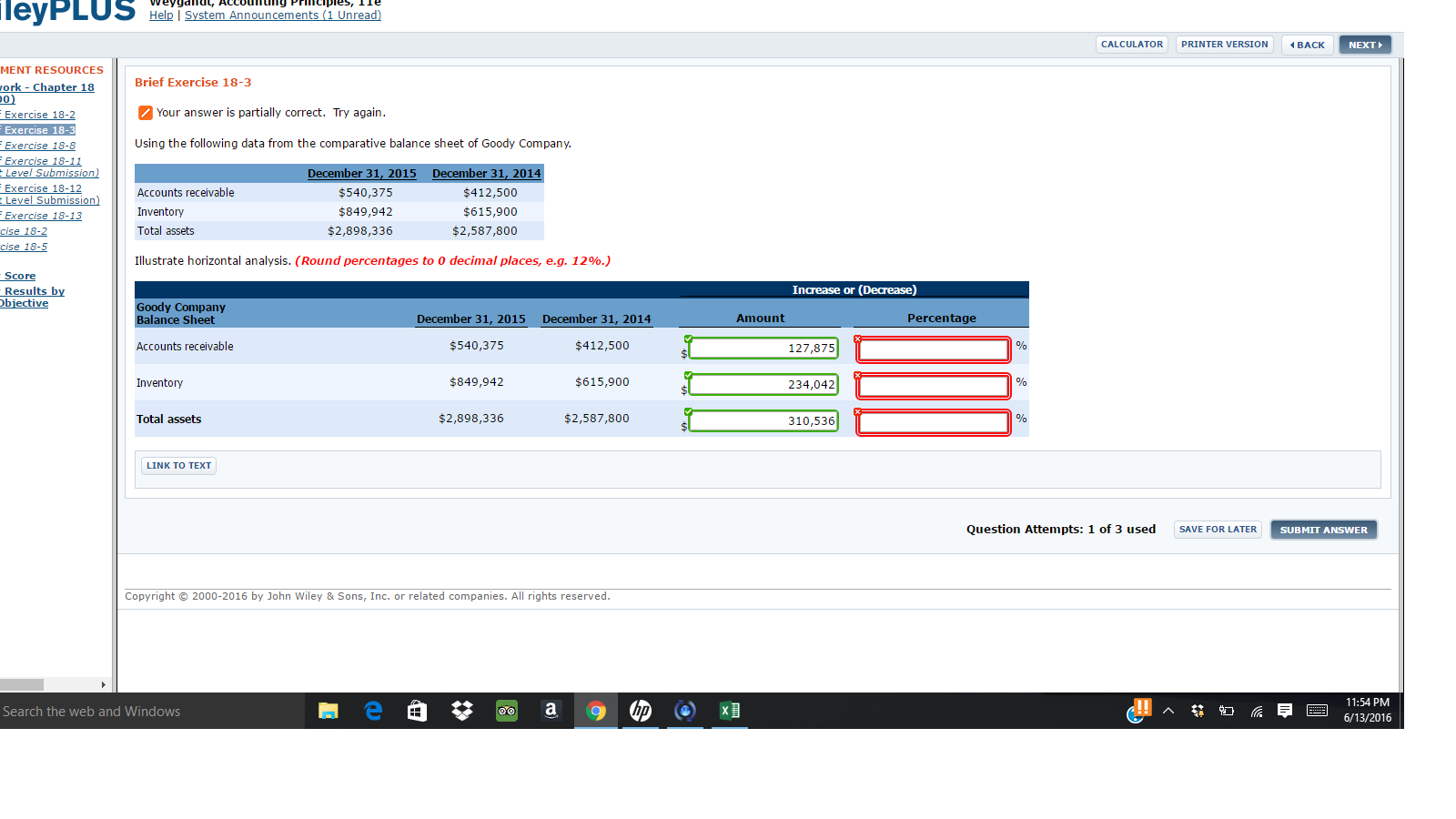Click the Accounts receivable amount field
Image resolution: width=1456 pixels, height=819 pixels.
[x=763, y=348]
